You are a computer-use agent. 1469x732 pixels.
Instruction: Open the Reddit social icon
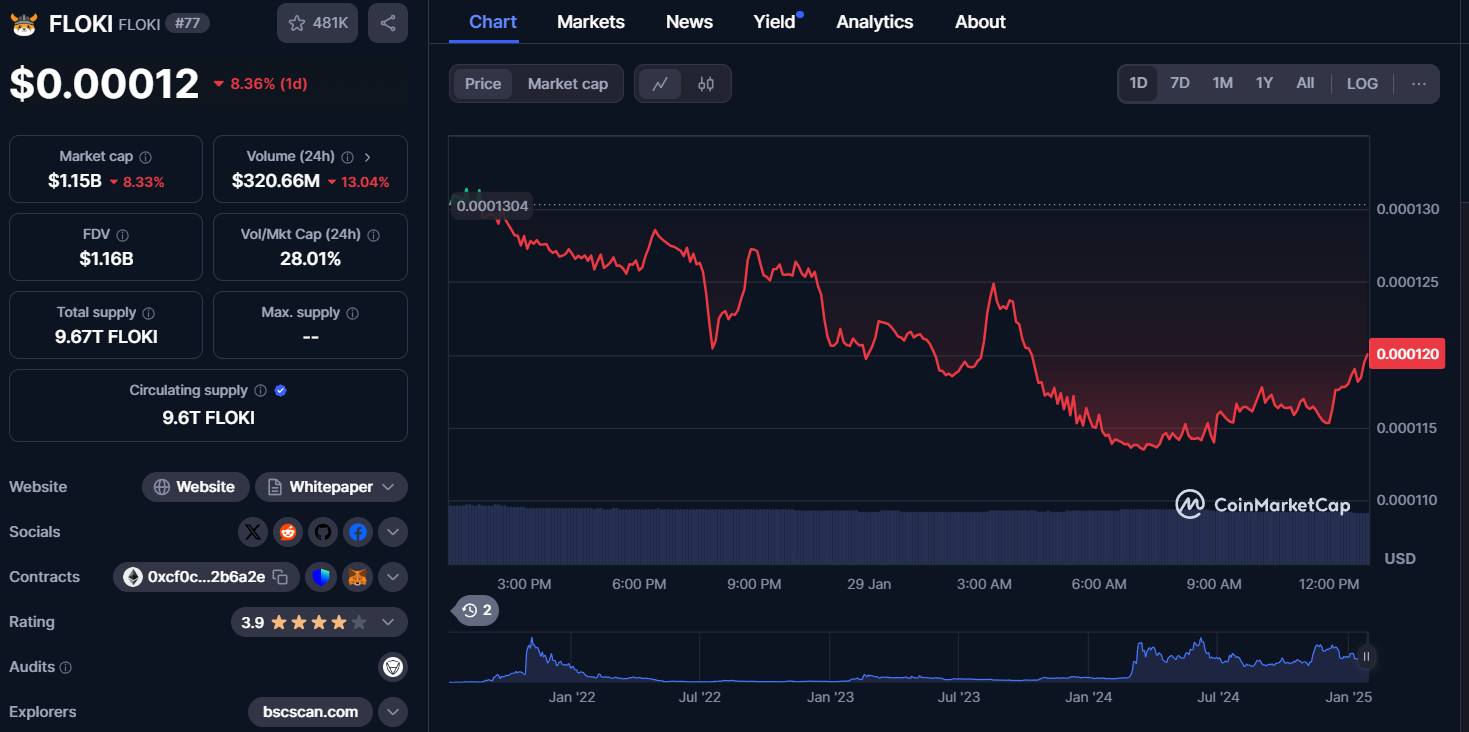pos(288,532)
